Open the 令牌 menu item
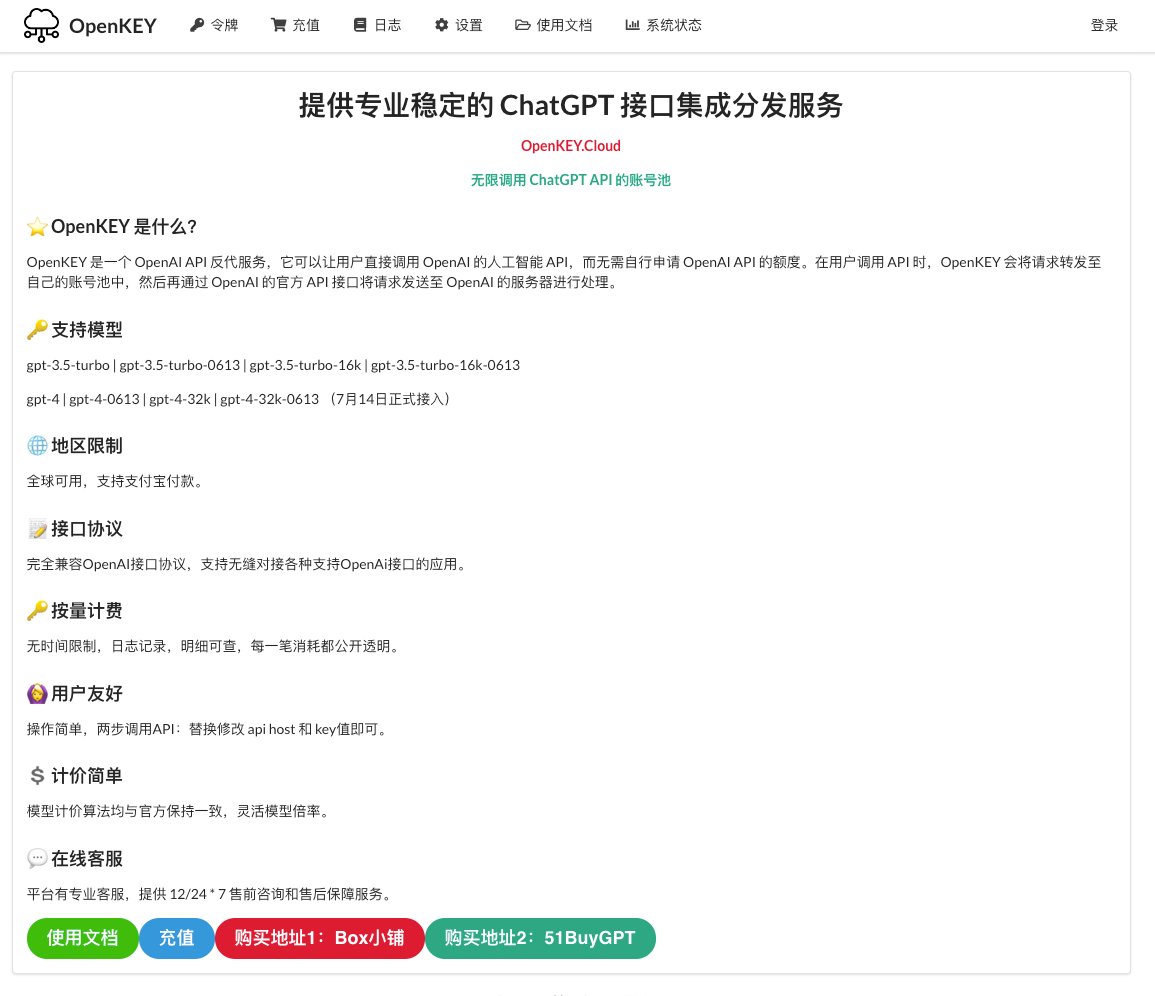 (214, 25)
